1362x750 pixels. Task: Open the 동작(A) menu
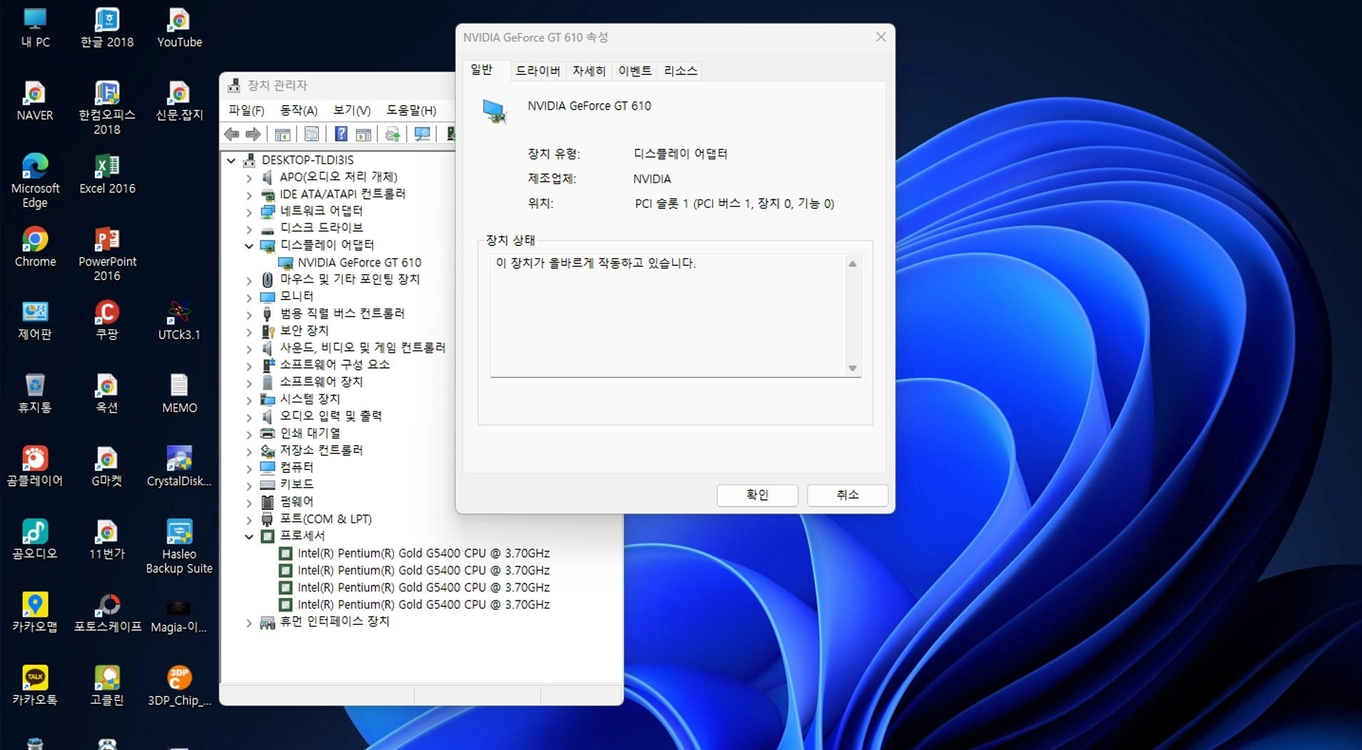[299, 110]
